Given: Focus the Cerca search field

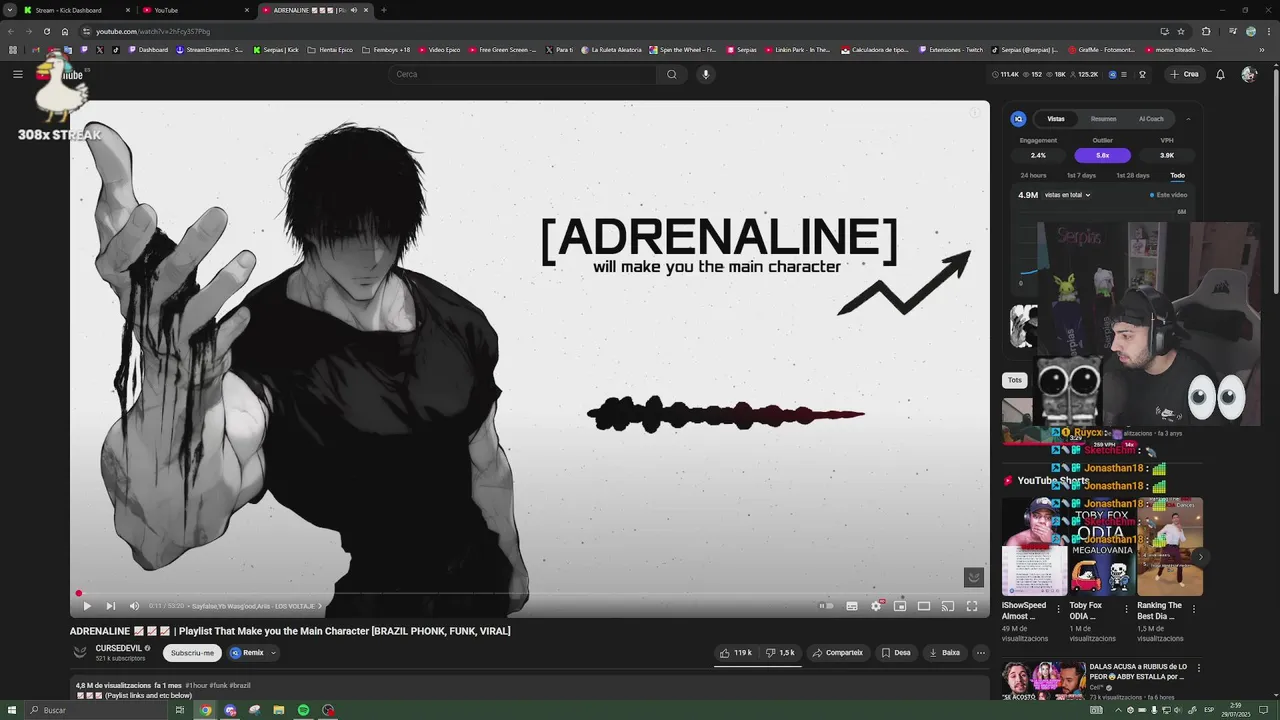Looking at the screenshot, I should [x=521, y=74].
